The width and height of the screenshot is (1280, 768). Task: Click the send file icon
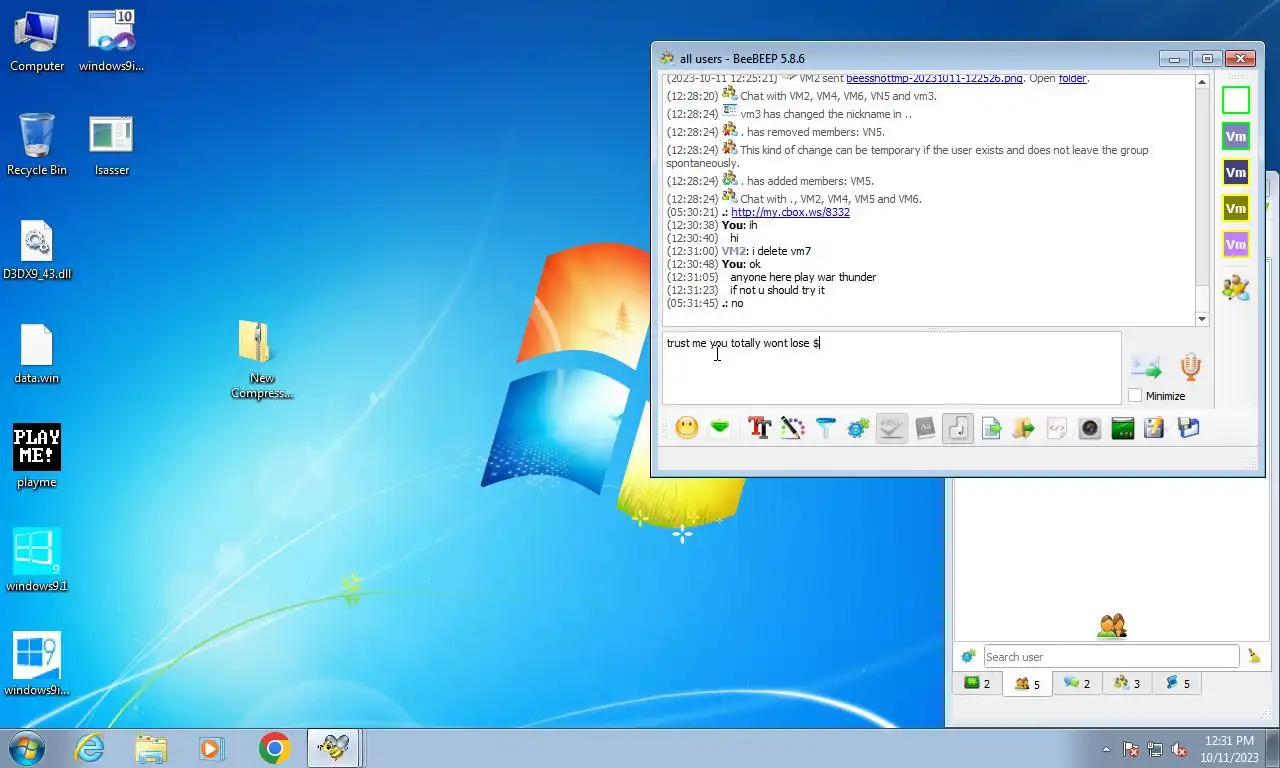(991, 428)
